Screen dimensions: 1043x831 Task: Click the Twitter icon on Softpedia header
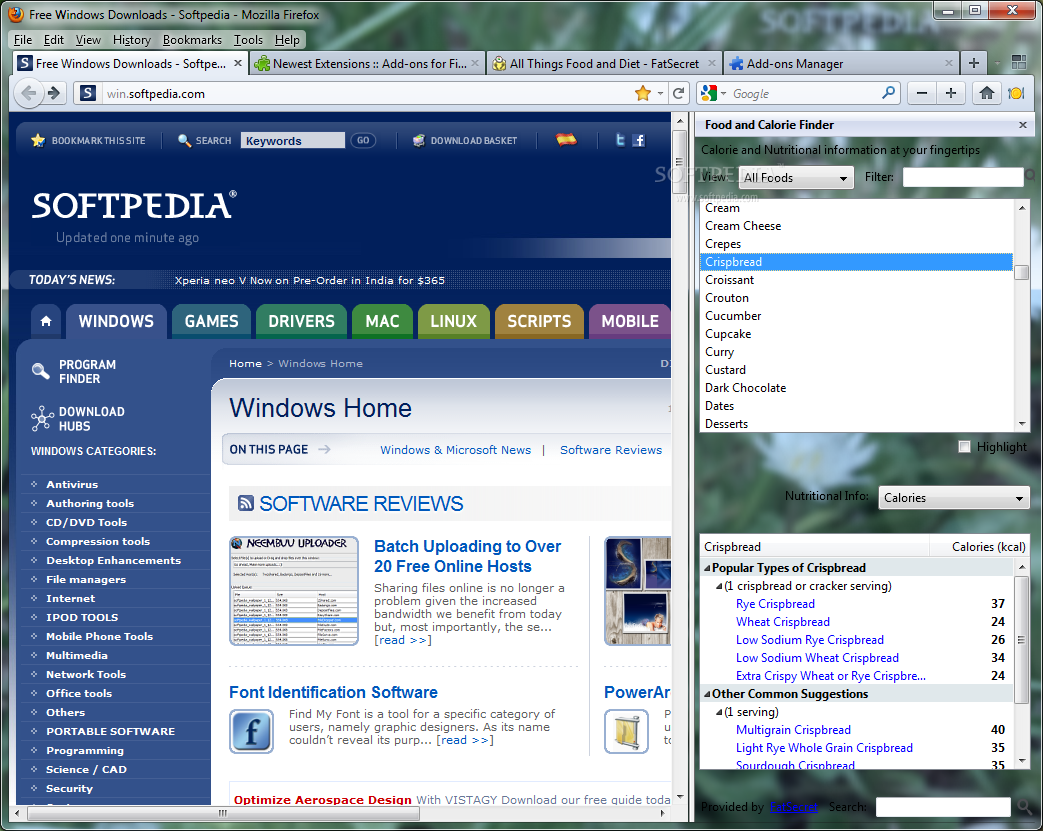click(x=620, y=140)
